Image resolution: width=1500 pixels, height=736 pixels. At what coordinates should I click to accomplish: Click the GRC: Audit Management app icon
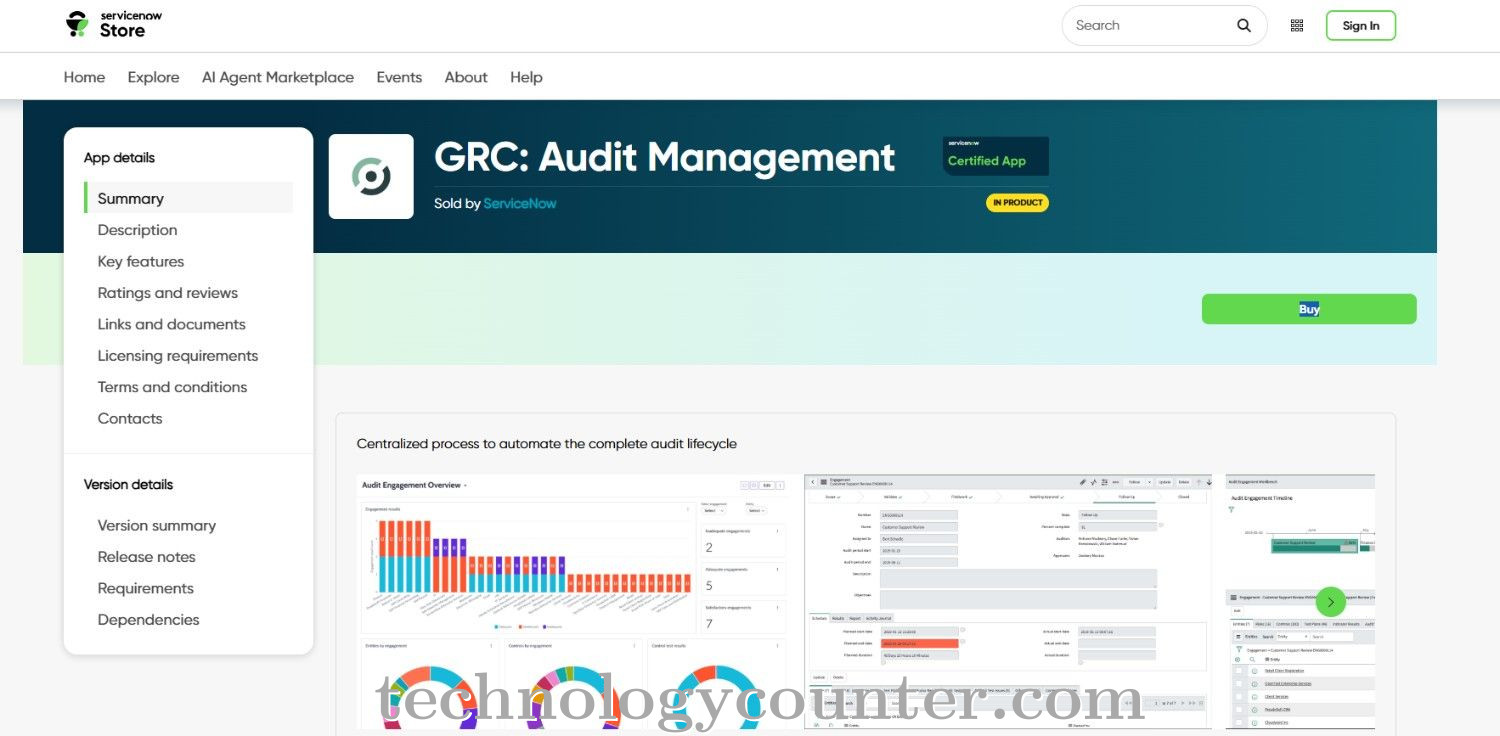tap(371, 175)
